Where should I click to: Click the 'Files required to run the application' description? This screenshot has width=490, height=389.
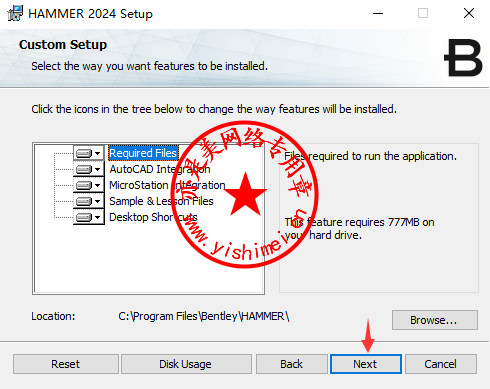coord(370,156)
